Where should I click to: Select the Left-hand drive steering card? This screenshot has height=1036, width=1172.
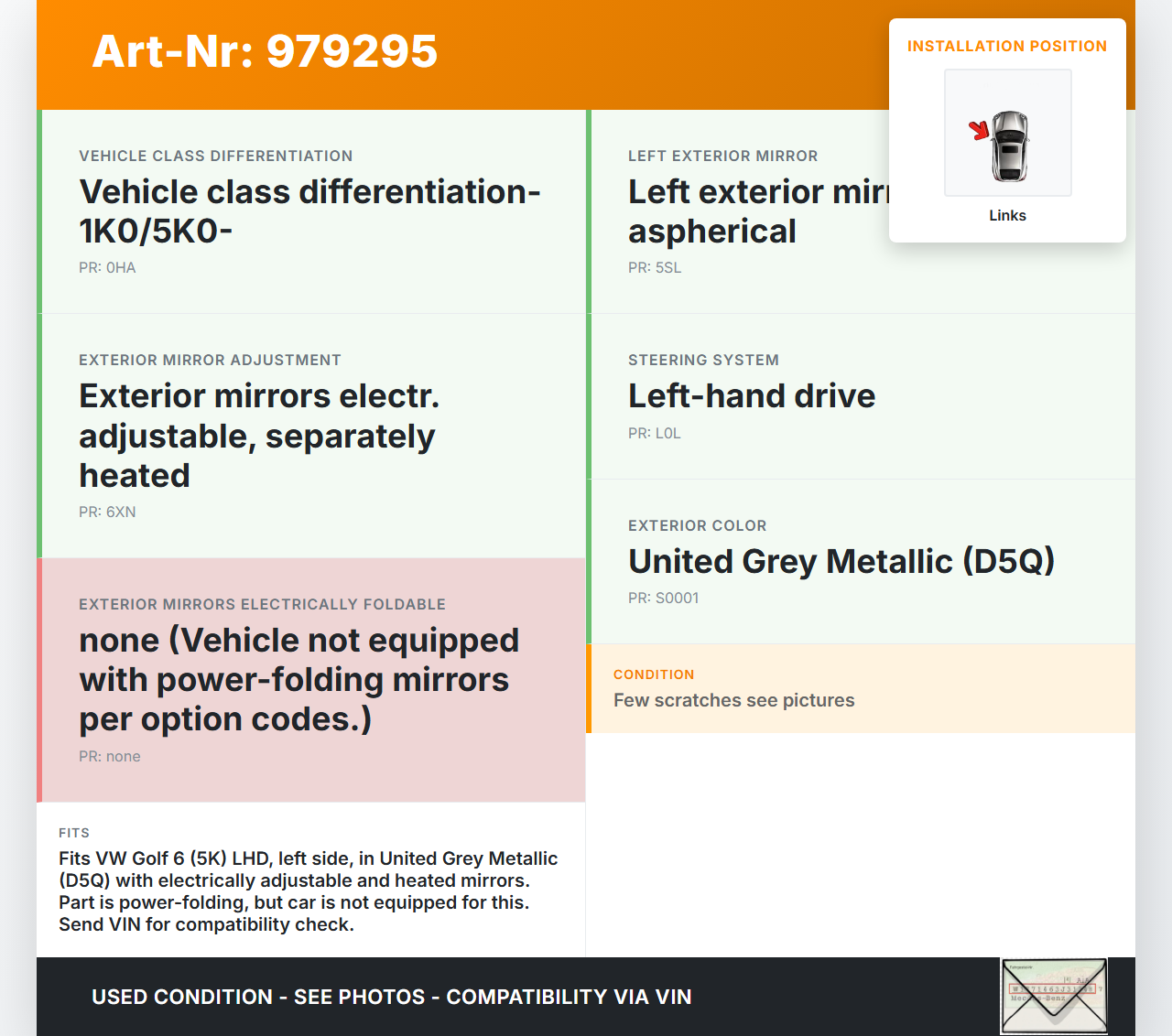pyautogui.click(x=861, y=396)
